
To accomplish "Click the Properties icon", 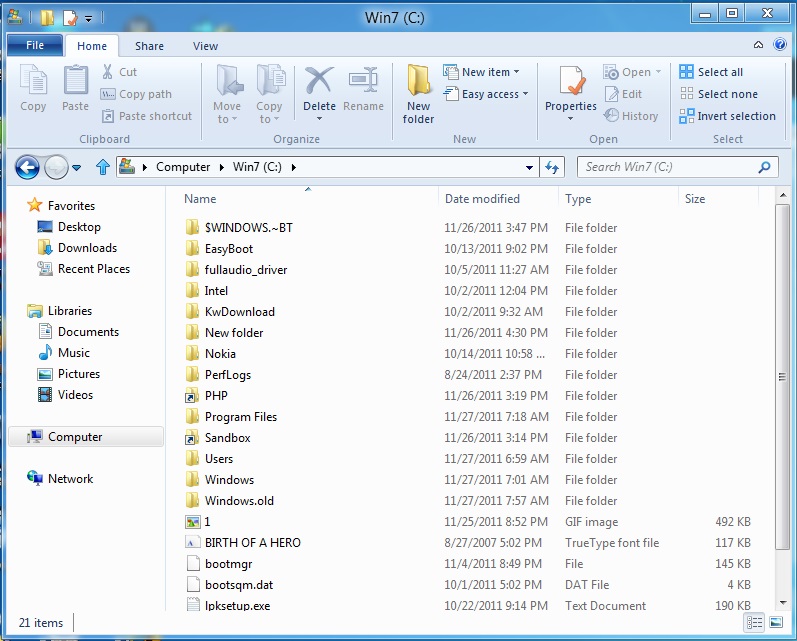I will pos(571,81).
